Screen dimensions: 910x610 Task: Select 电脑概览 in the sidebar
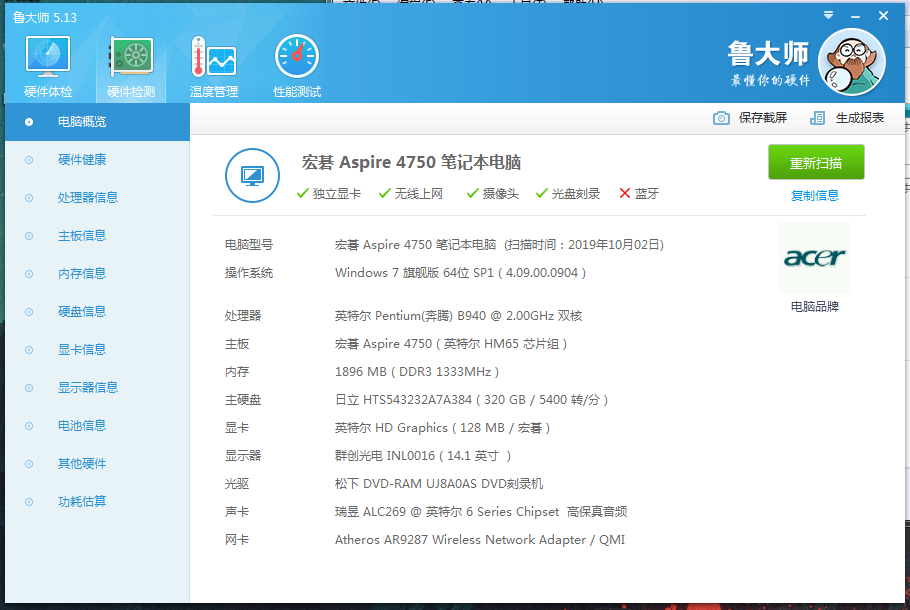click(98, 122)
